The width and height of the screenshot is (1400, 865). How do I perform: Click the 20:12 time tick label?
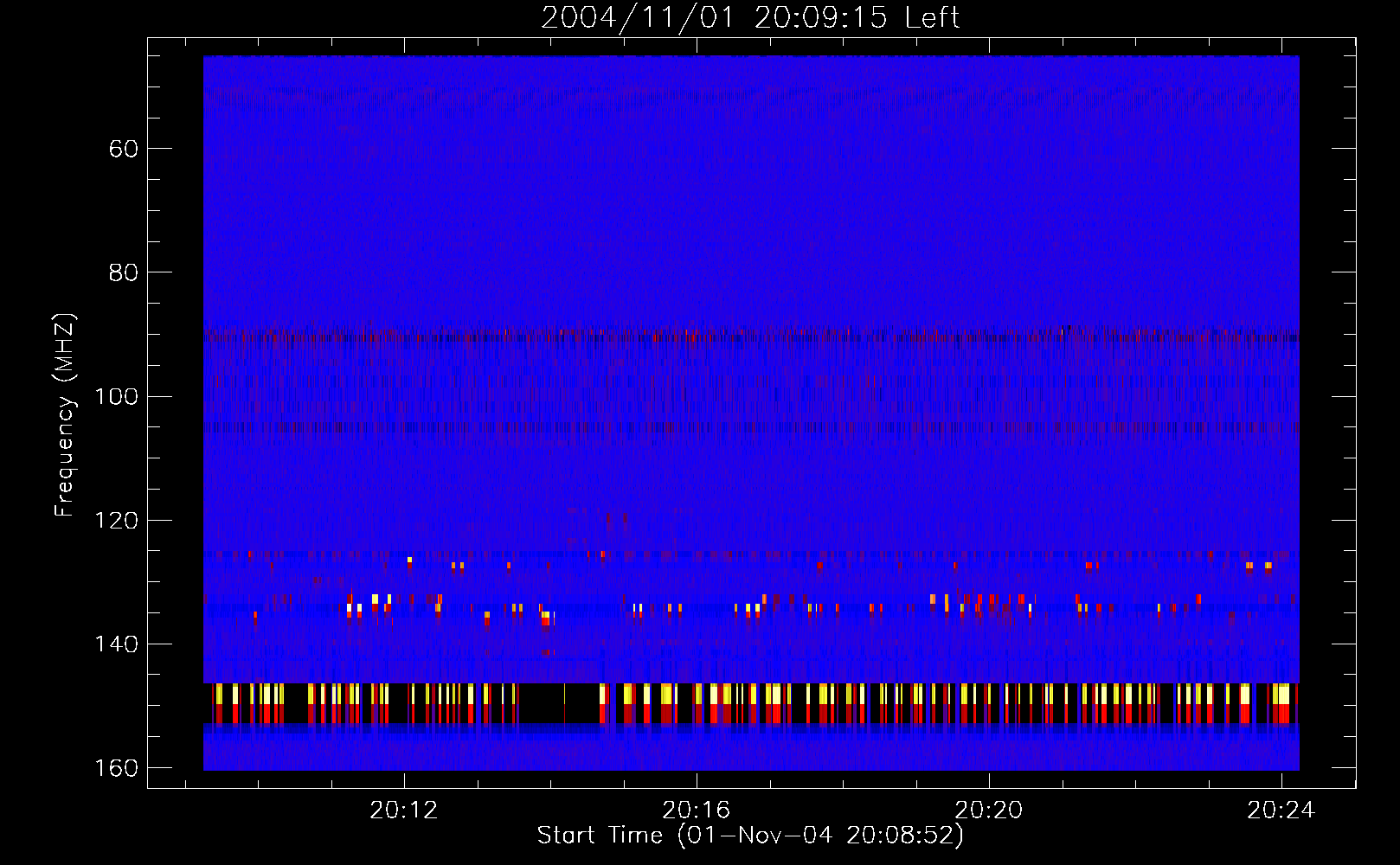tap(403, 811)
